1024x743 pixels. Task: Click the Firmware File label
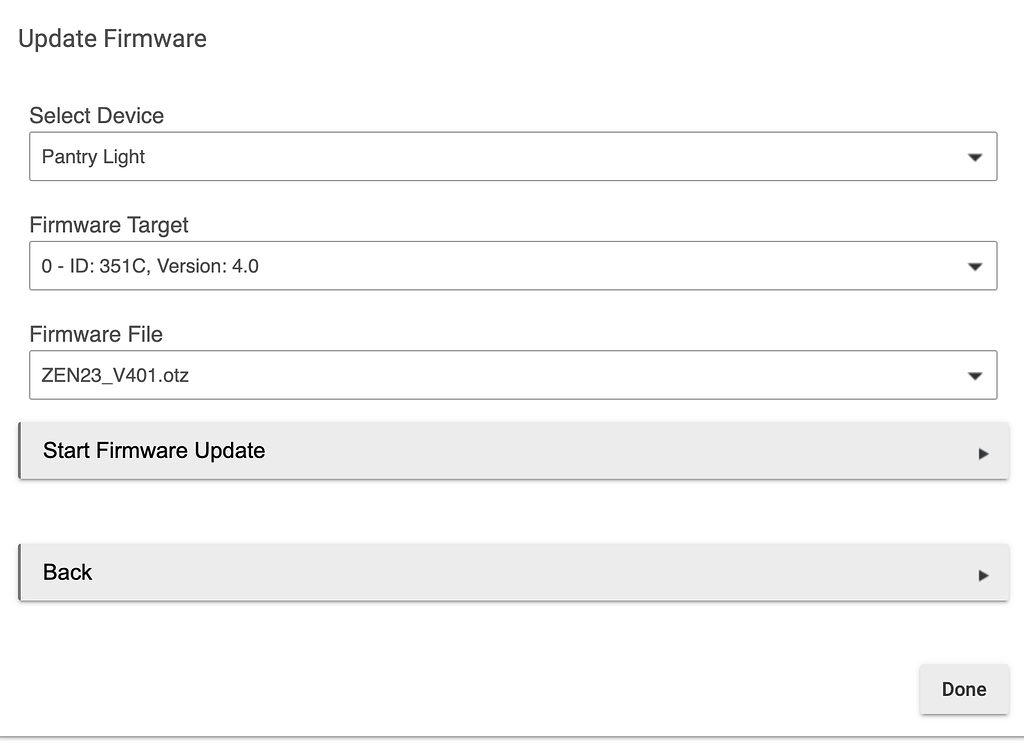click(x=96, y=335)
